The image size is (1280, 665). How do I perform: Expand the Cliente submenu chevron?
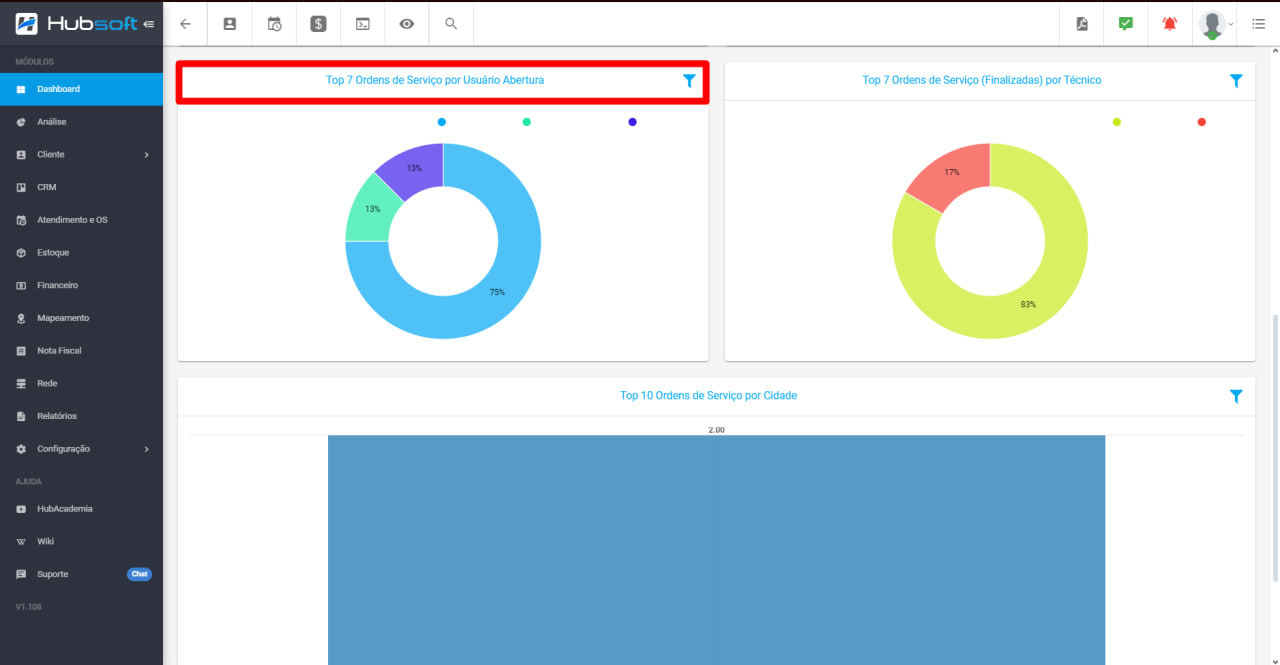[x=146, y=155]
